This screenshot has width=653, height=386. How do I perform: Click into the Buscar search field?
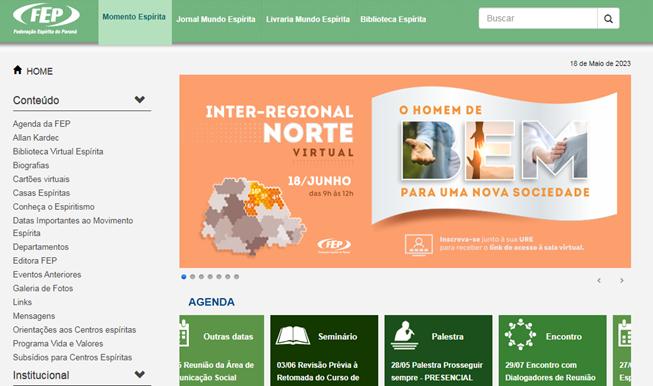point(538,19)
